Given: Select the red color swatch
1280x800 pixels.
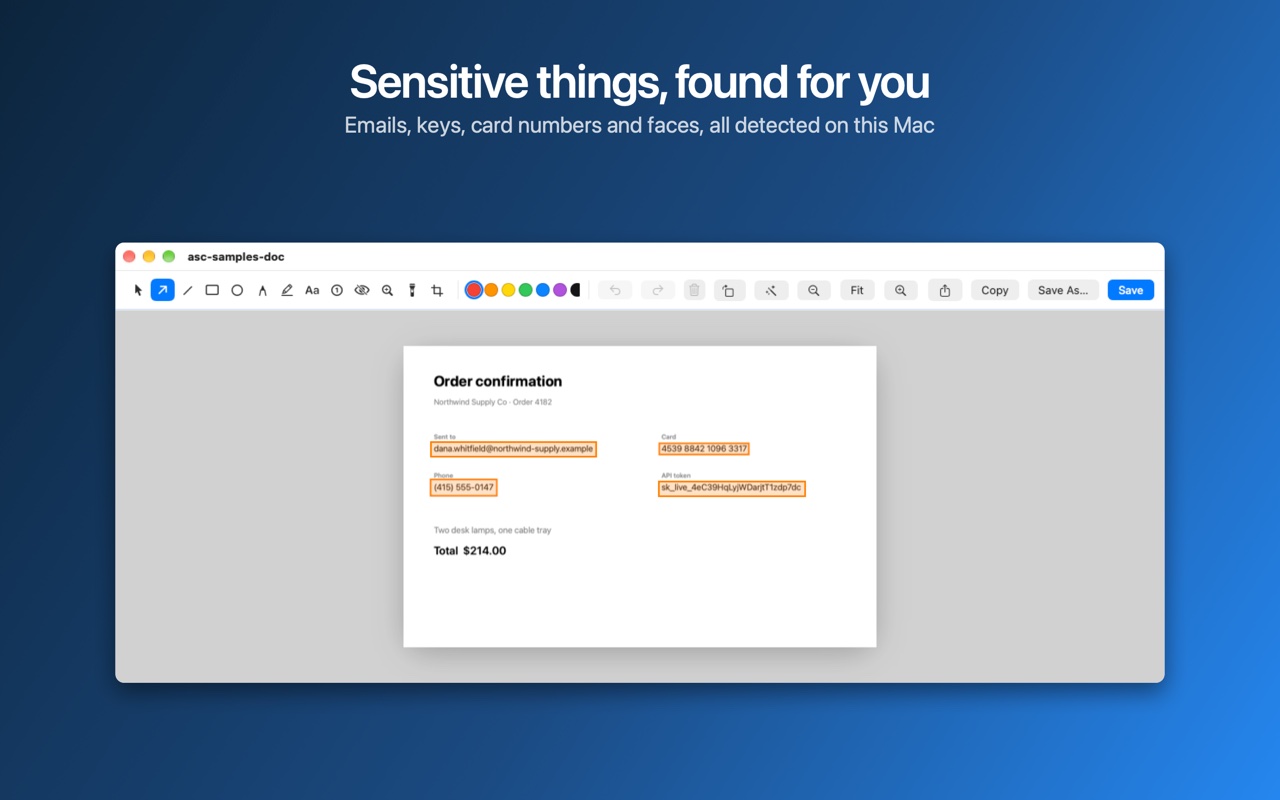Looking at the screenshot, I should pos(474,290).
